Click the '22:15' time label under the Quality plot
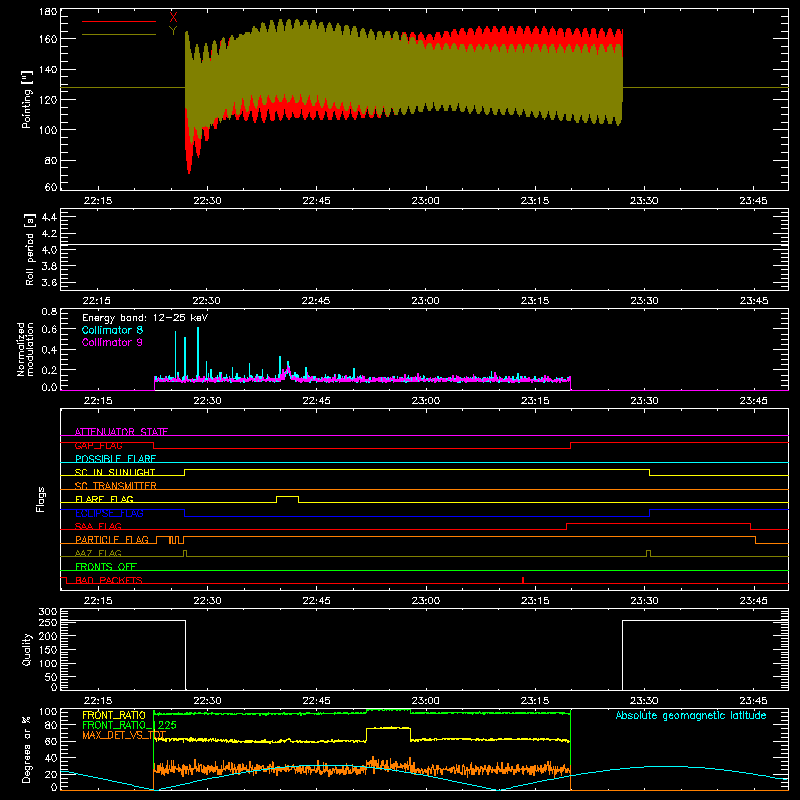The height and width of the screenshot is (800, 800). pyautogui.click(x=97, y=701)
